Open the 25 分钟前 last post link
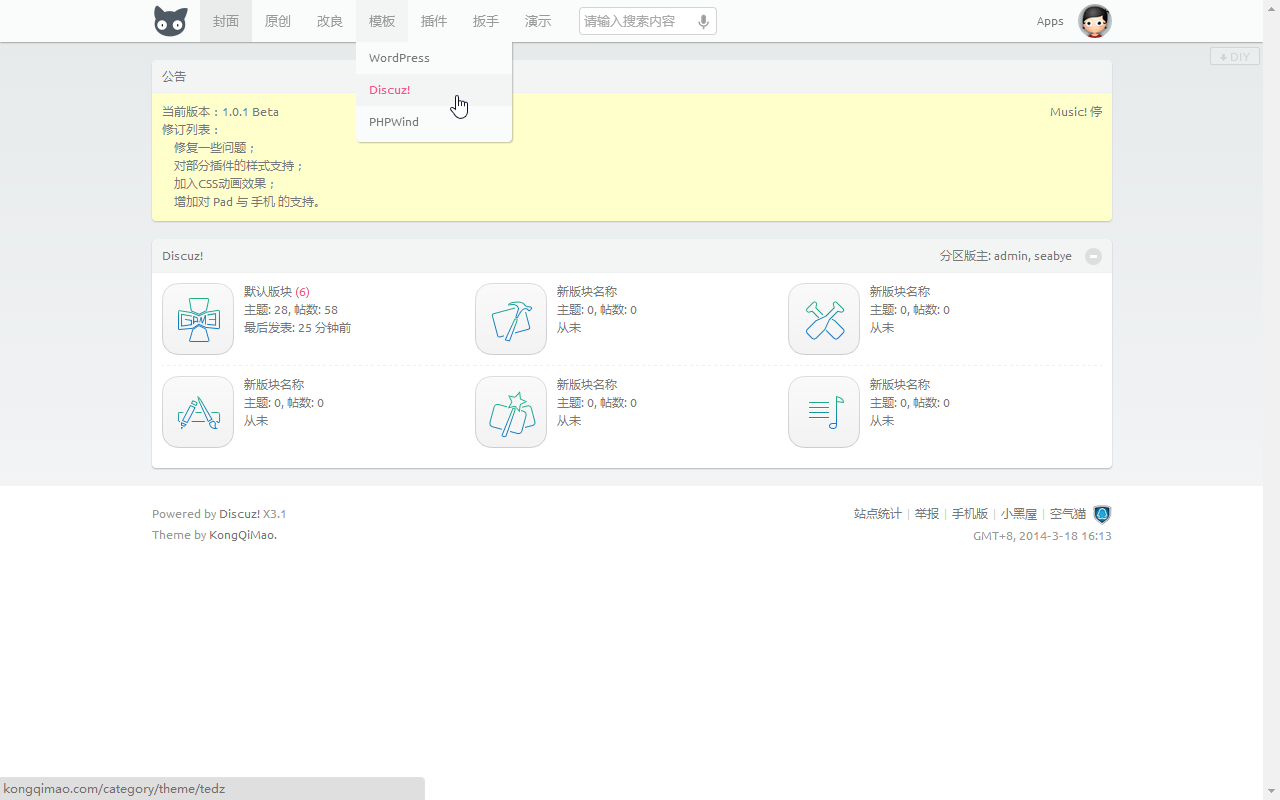Image resolution: width=1280 pixels, height=800 pixels. click(325, 328)
